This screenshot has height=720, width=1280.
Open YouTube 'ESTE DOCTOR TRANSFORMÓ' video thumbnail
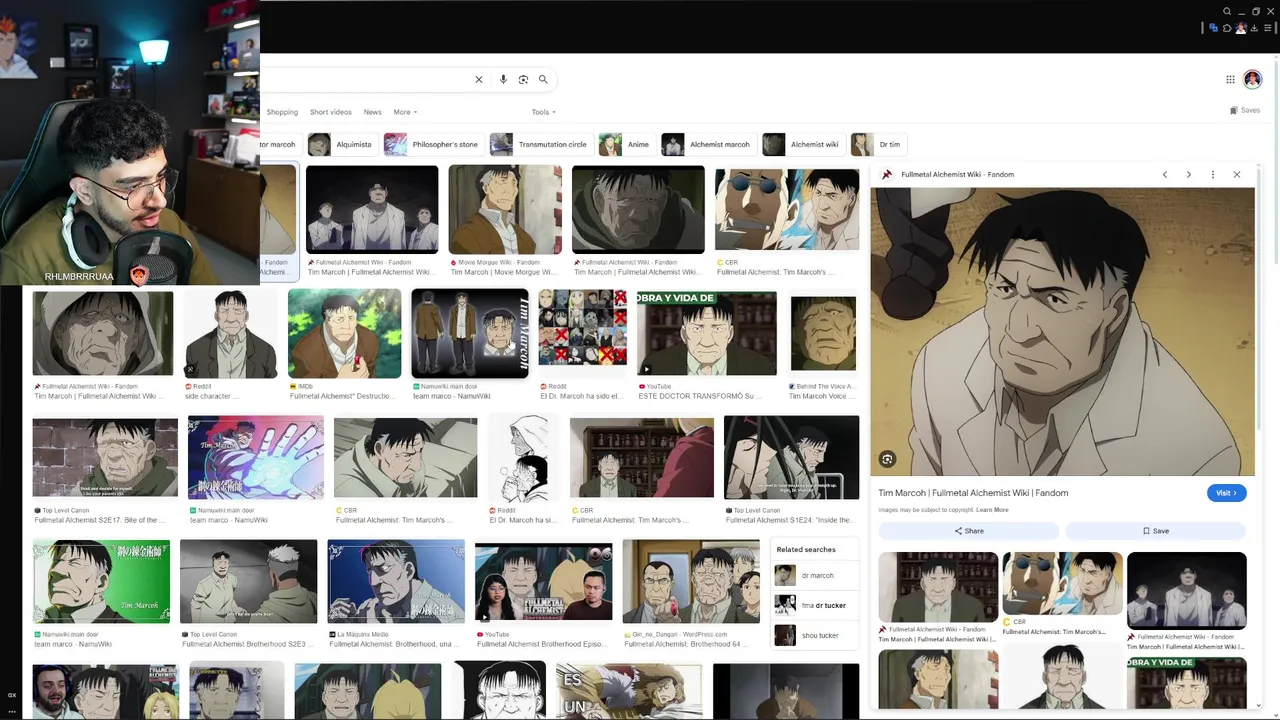click(707, 334)
